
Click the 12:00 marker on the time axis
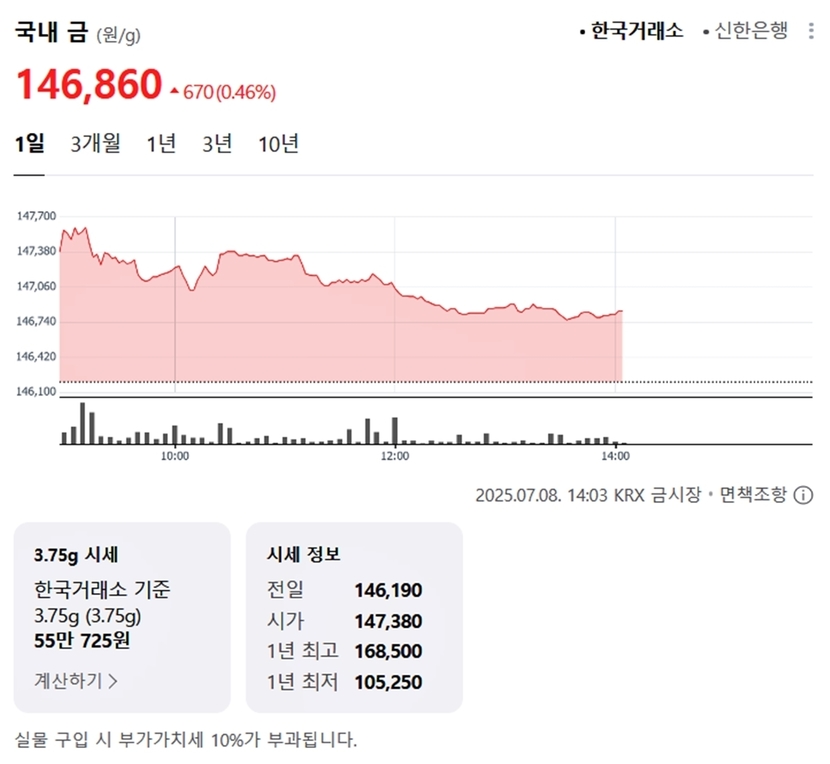tap(395, 456)
